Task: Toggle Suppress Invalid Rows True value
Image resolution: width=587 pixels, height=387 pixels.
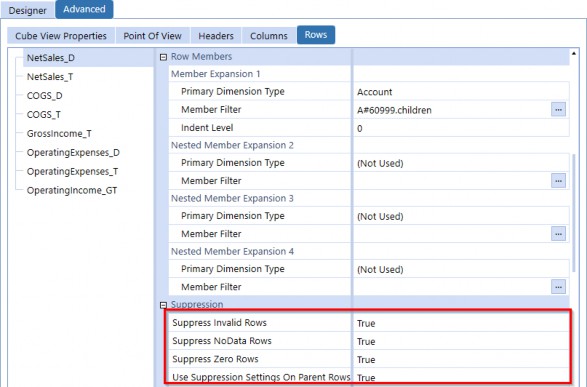Action: [461, 323]
